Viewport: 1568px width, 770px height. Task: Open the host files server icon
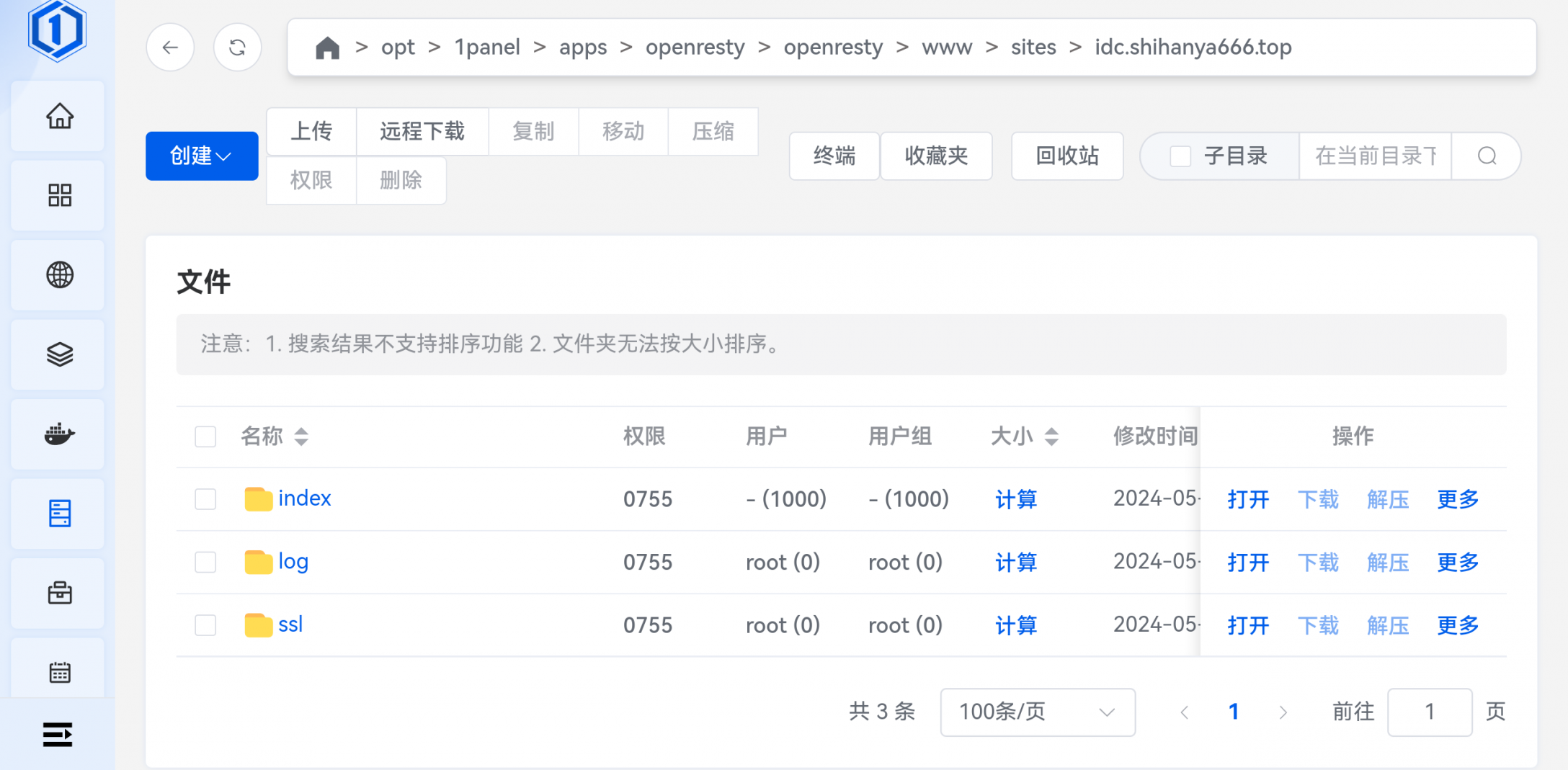coord(59,514)
